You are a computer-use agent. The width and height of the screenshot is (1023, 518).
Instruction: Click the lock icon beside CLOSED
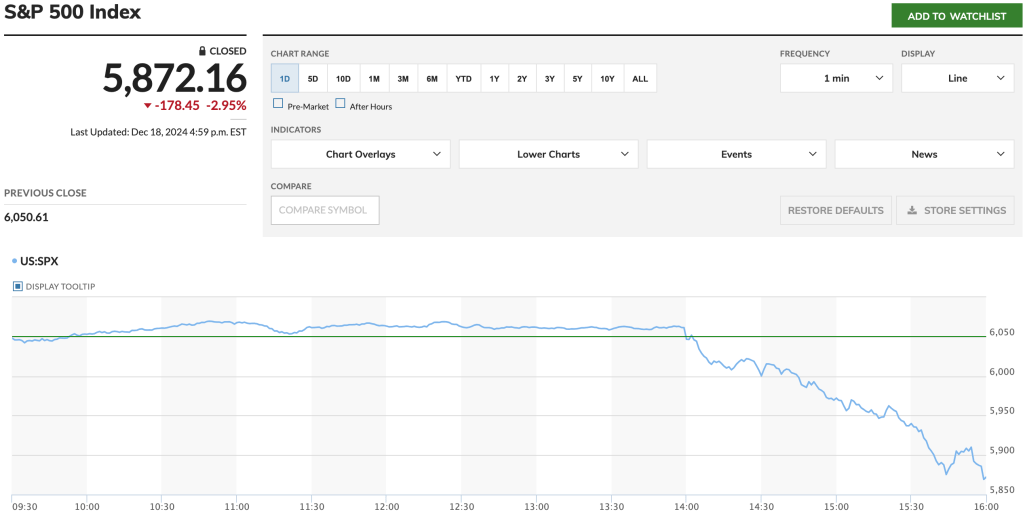(202, 51)
